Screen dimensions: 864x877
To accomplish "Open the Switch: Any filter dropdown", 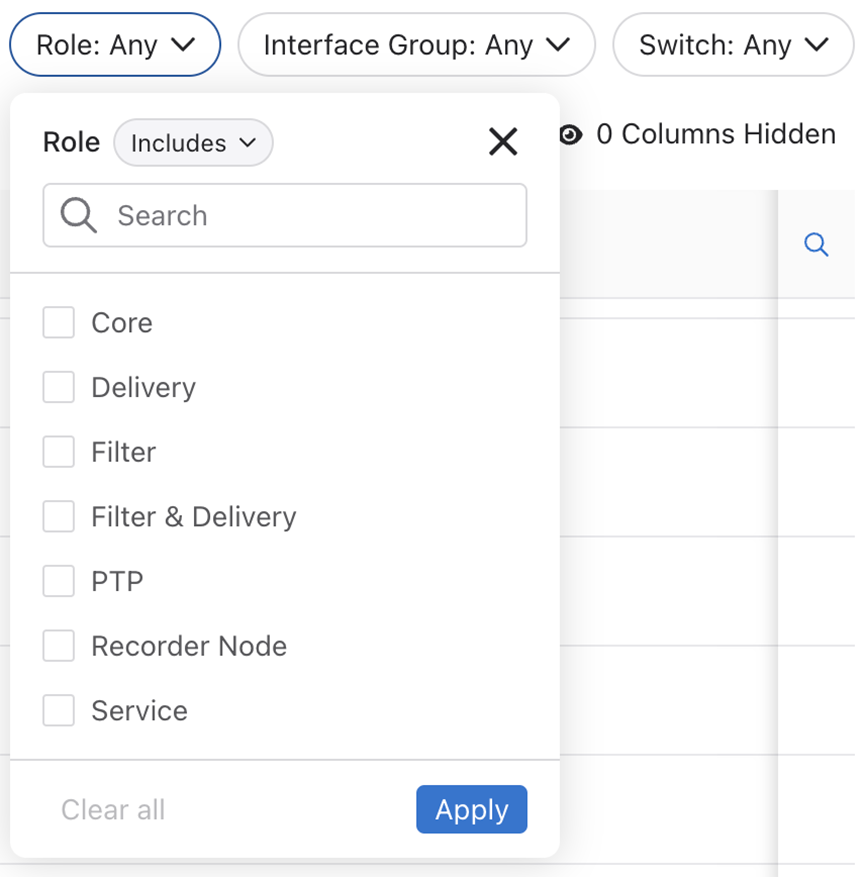I will tap(733, 45).
